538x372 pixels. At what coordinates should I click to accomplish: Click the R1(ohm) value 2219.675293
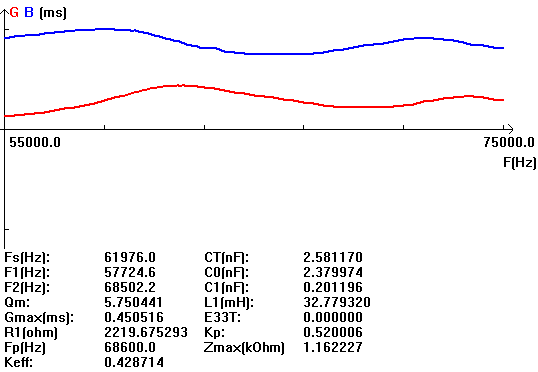coord(146,332)
